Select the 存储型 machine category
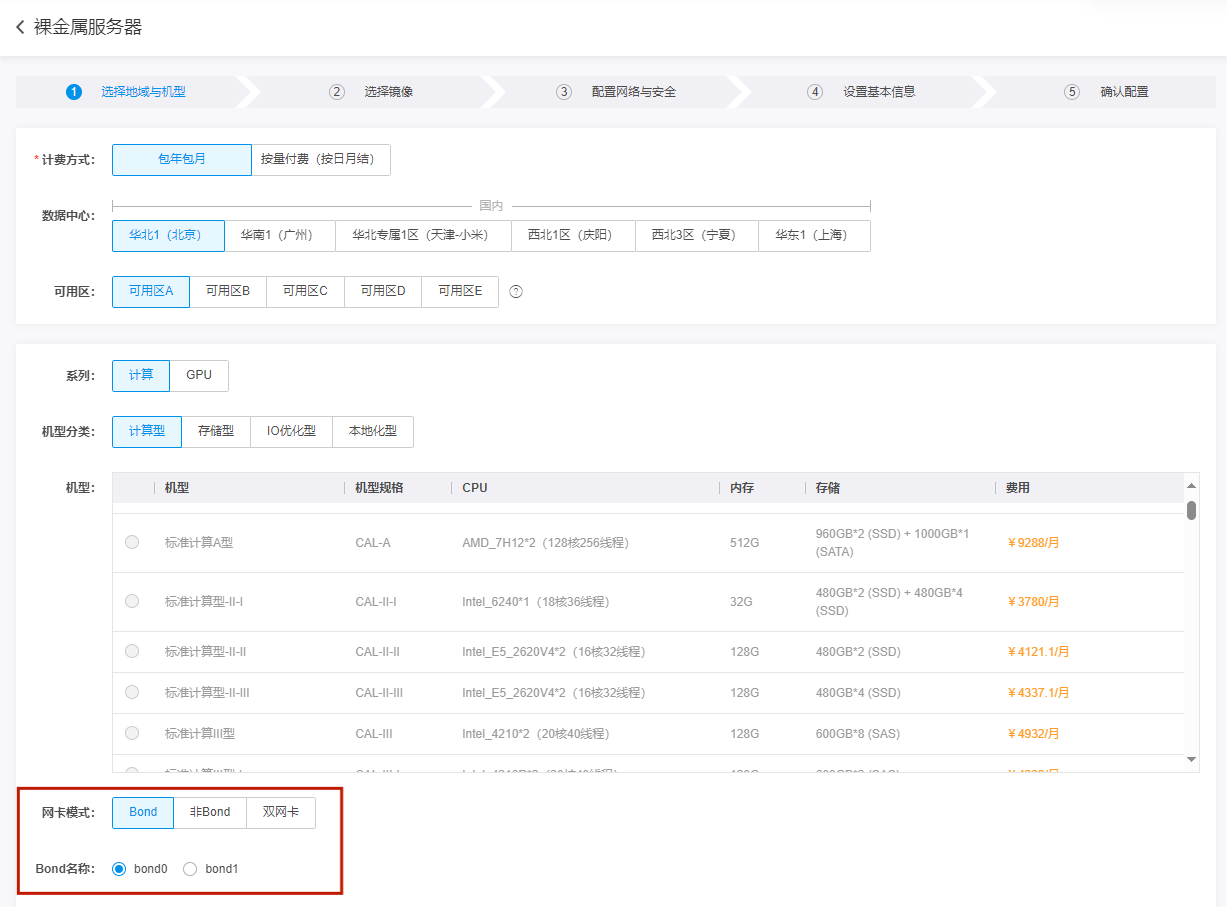1227x907 pixels. point(216,432)
